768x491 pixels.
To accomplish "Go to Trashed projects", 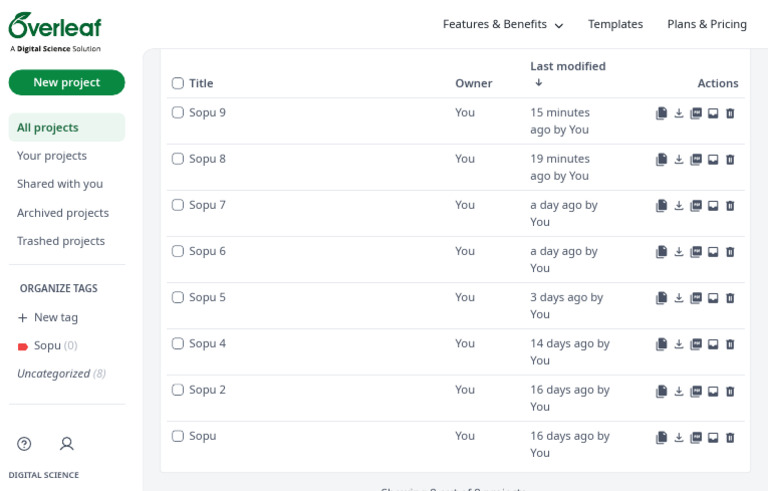I will pyautogui.click(x=61, y=241).
